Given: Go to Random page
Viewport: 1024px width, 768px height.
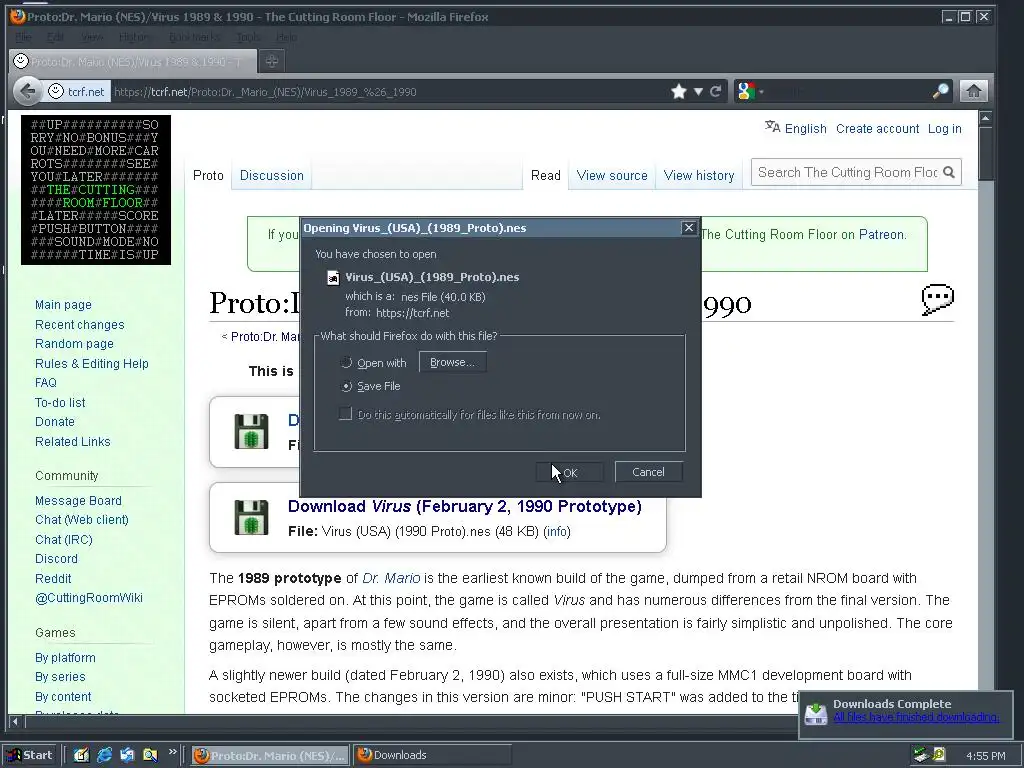Looking at the screenshot, I should [74, 344].
